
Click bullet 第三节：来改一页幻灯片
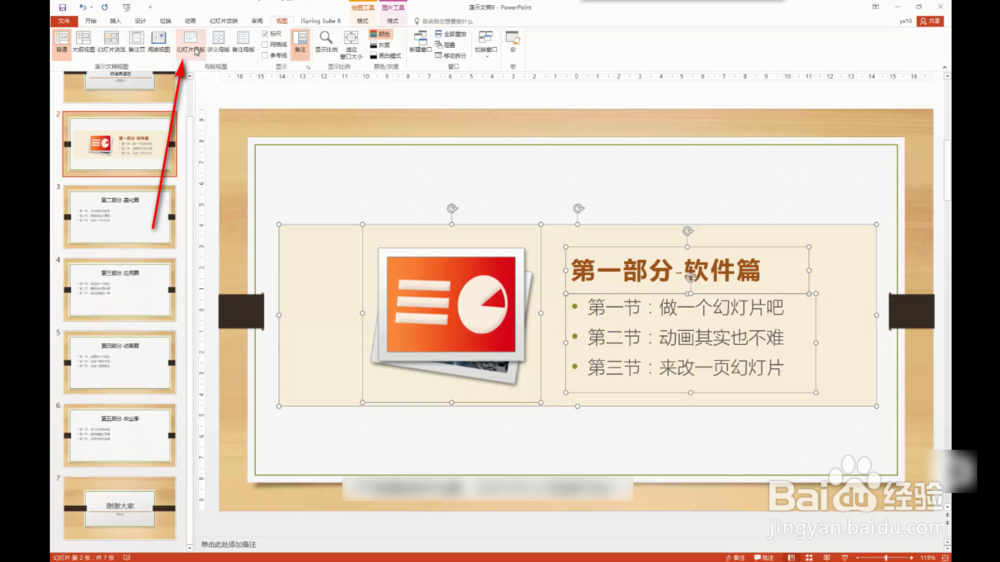point(686,367)
